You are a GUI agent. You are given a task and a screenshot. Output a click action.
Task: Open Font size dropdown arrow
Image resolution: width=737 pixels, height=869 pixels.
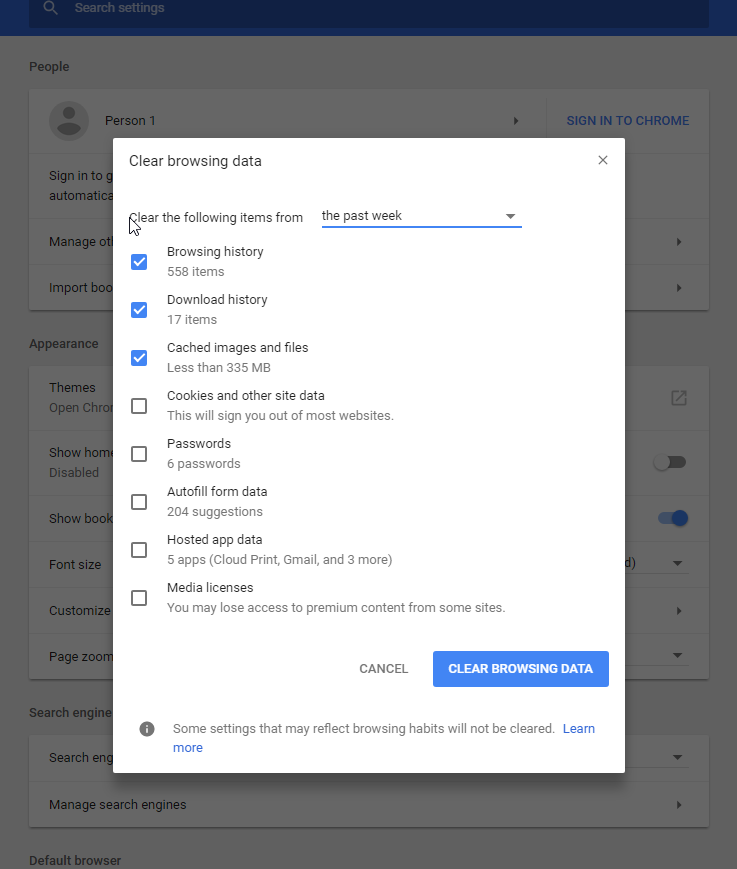click(677, 564)
